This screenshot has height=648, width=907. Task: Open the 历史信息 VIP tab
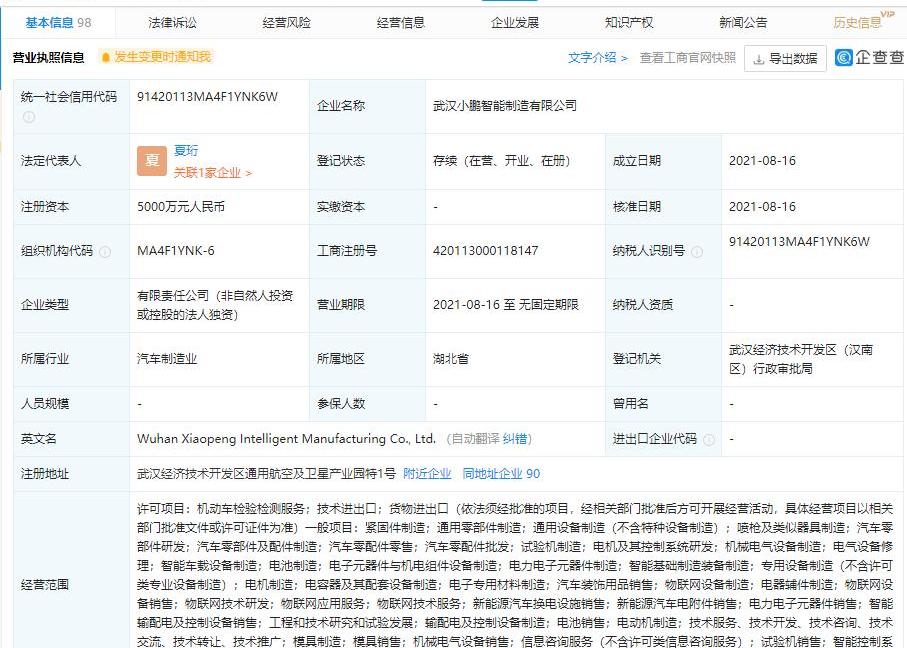pos(863,21)
